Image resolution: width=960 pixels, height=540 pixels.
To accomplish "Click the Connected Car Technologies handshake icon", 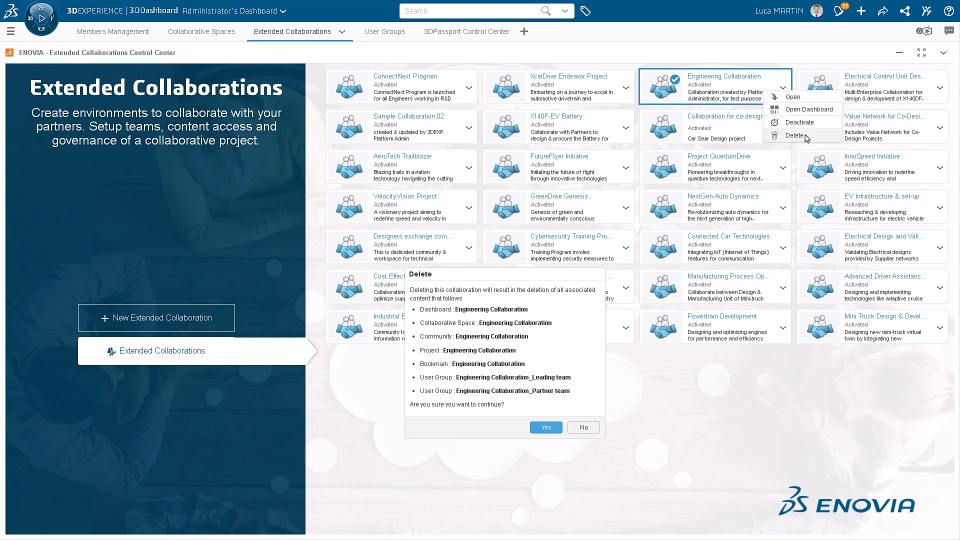I will click(x=663, y=247).
